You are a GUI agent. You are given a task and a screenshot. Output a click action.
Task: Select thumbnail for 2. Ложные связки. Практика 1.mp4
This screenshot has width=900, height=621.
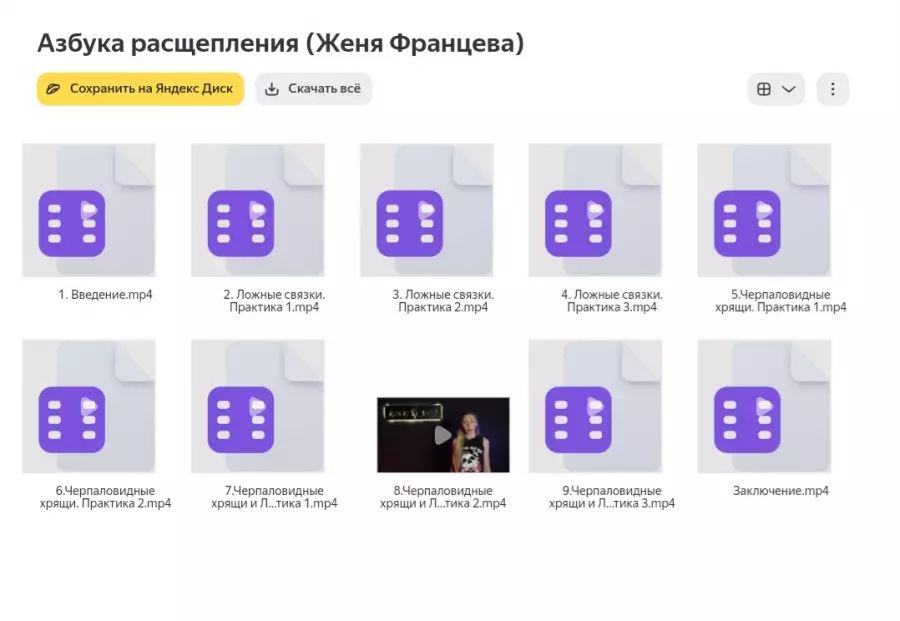[x=257, y=210]
